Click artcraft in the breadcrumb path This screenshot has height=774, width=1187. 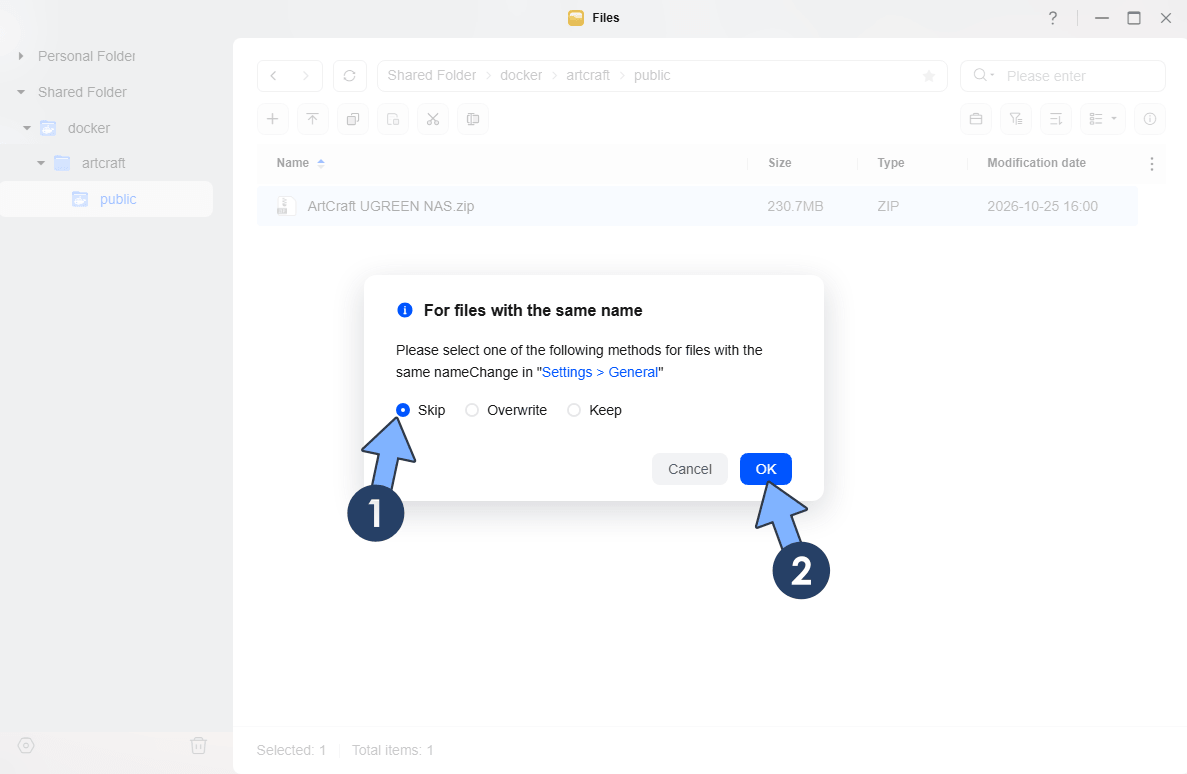pos(588,75)
